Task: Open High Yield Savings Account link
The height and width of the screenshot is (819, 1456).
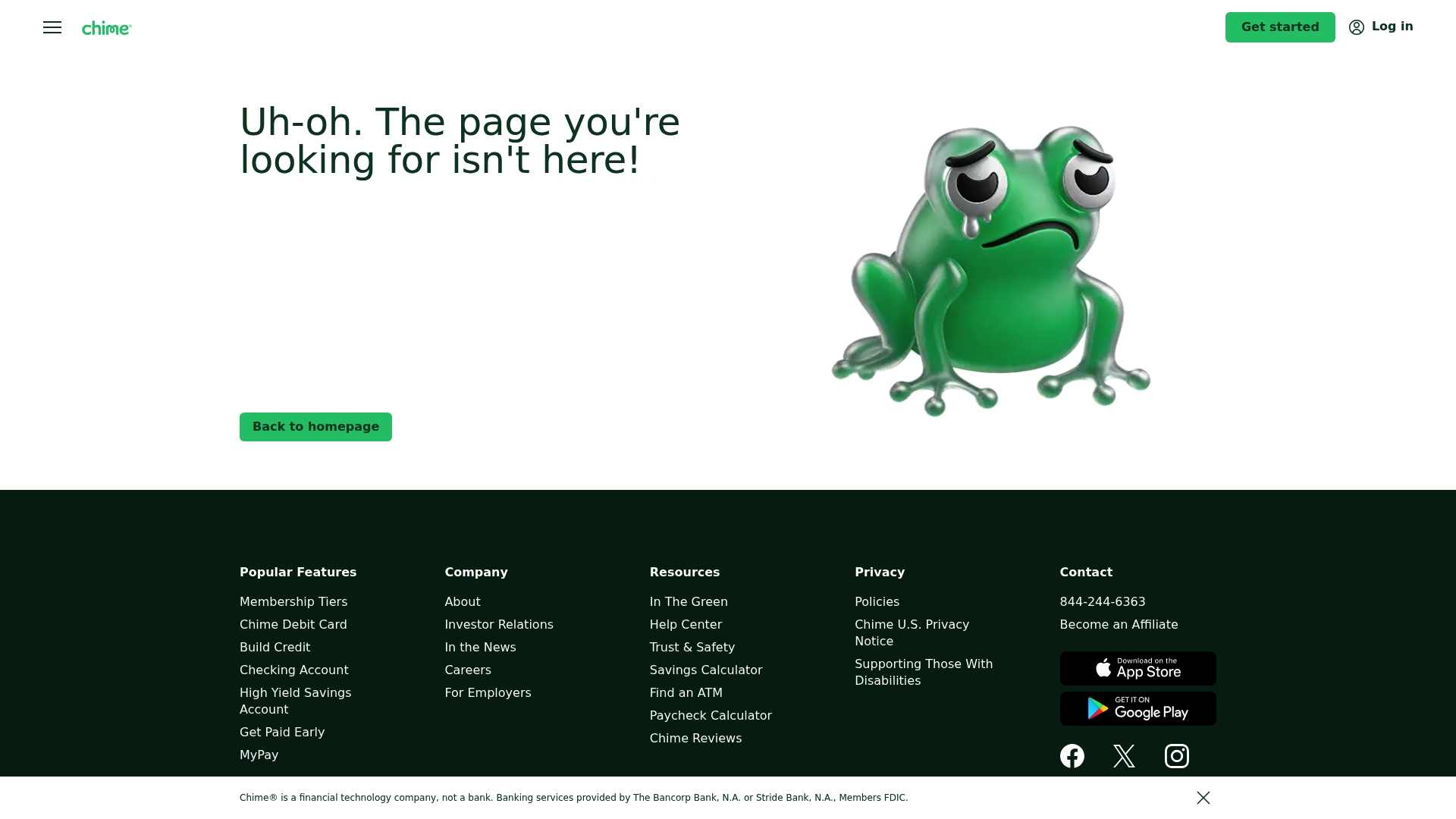Action: 296,701
